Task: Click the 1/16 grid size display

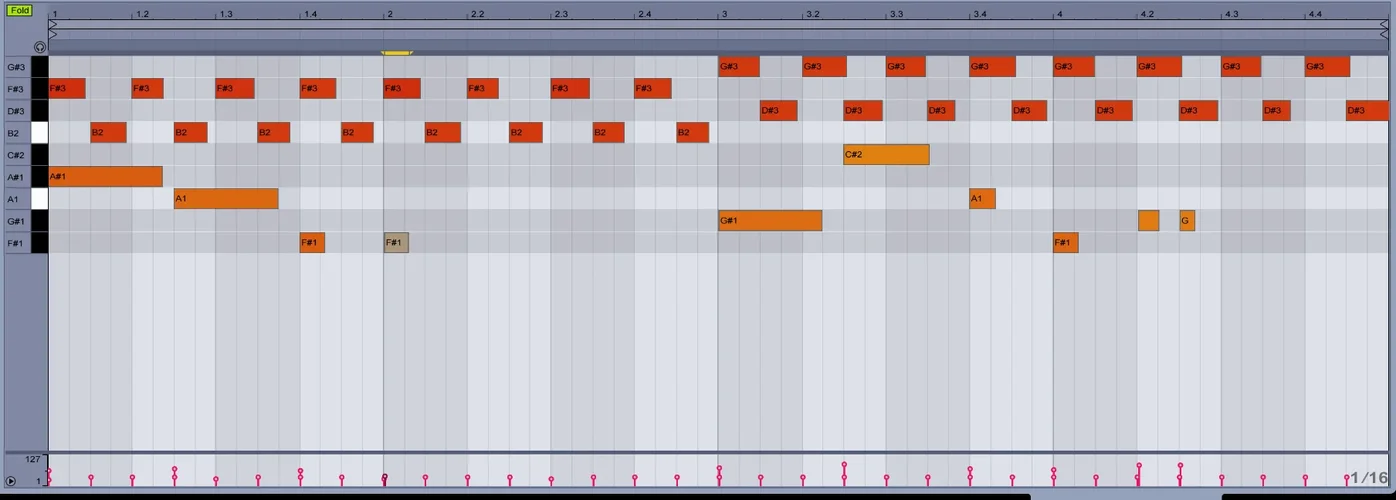Action: (1369, 478)
